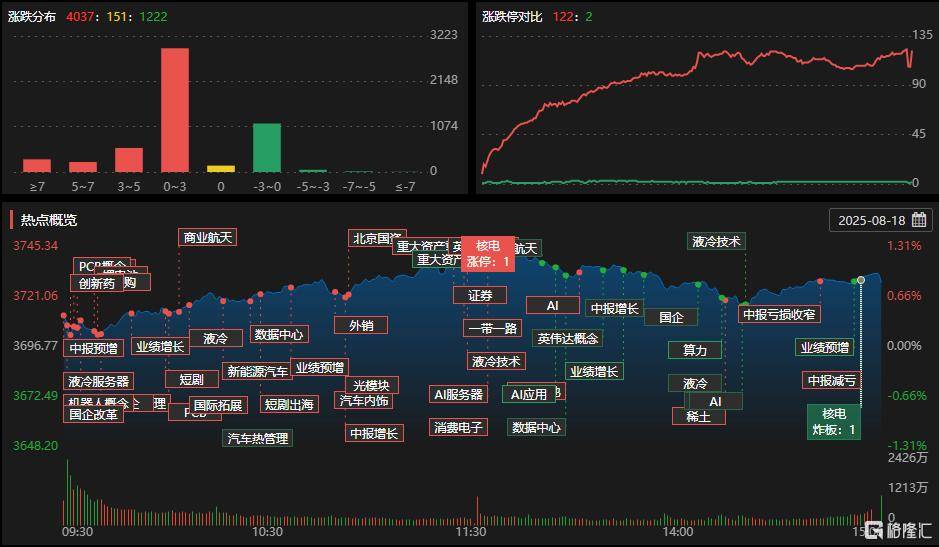
Task: Open the calendar icon next to 2025-08-18
Action: point(919,220)
